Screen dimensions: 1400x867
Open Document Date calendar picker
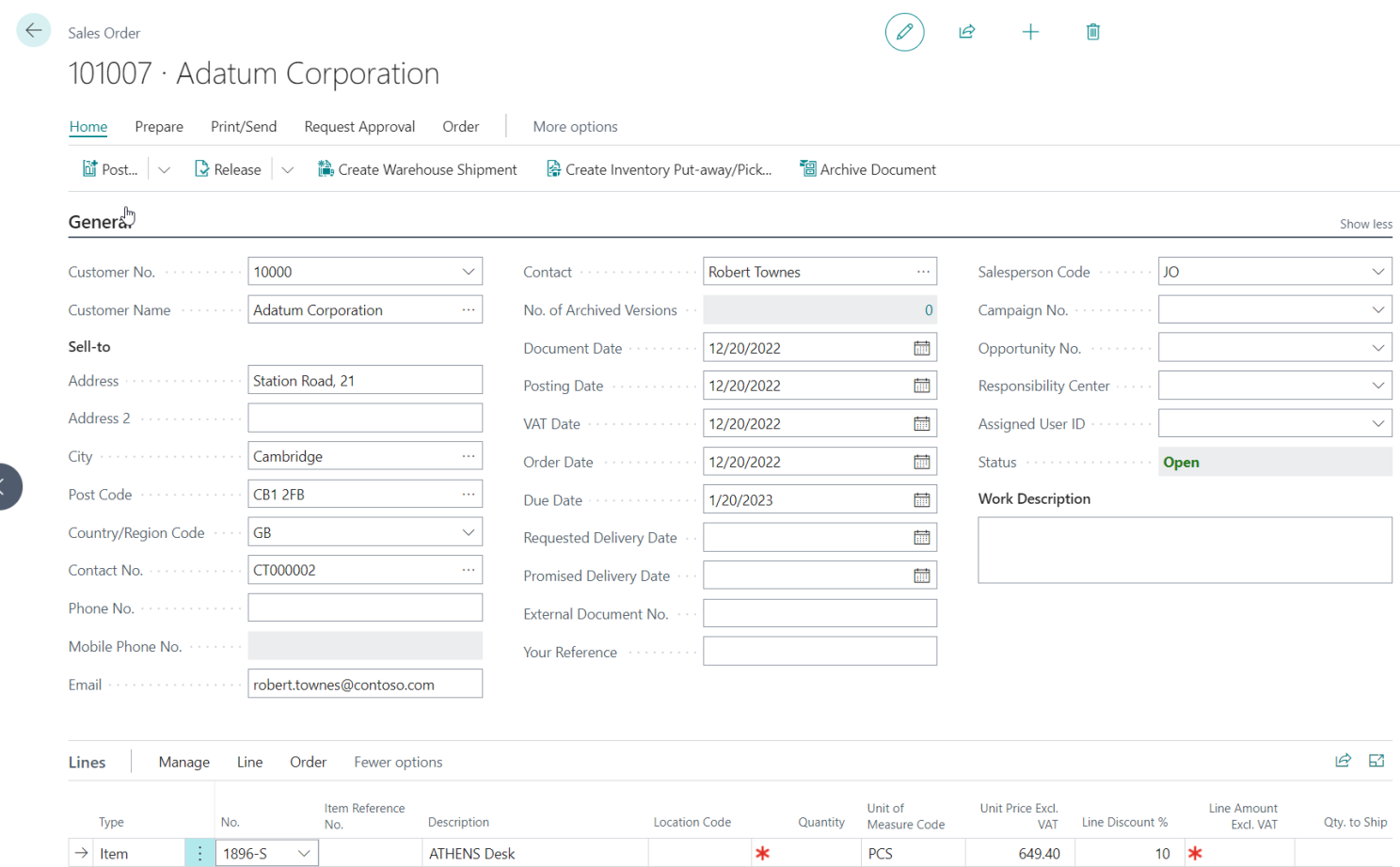[x=922, y=348]
